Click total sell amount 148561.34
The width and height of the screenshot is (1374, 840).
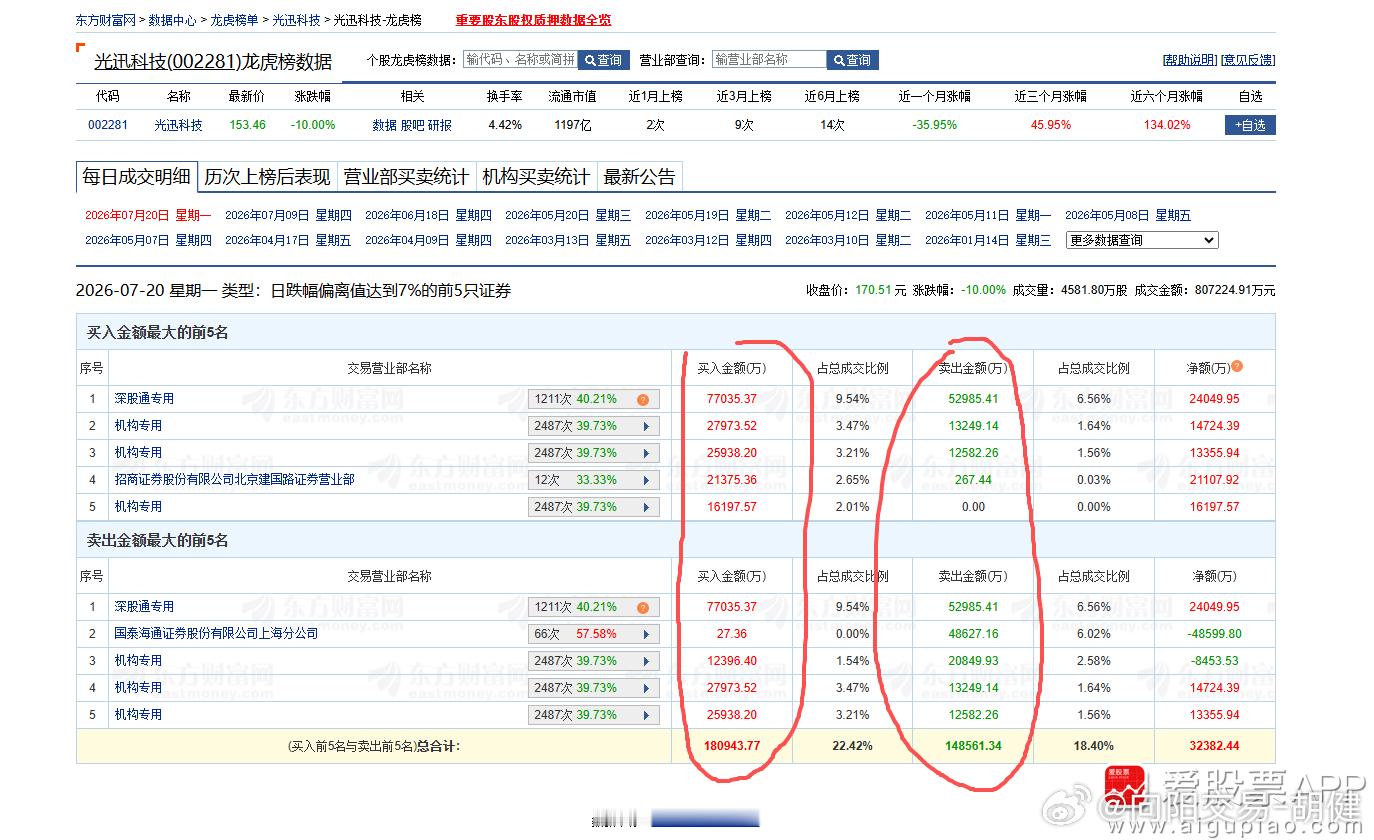[972, 746]
